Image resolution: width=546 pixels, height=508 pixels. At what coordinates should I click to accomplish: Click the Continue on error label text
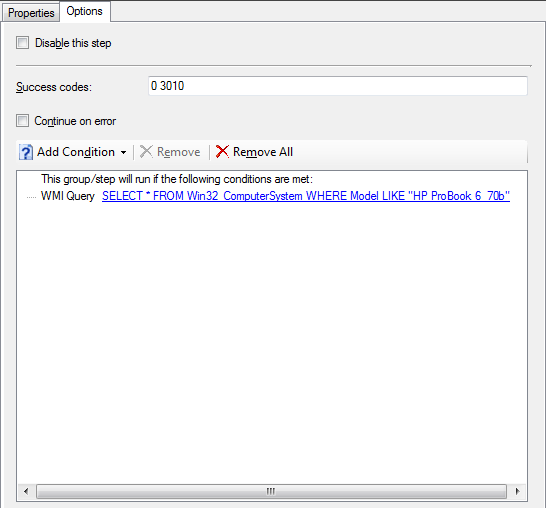pos(75,121)
